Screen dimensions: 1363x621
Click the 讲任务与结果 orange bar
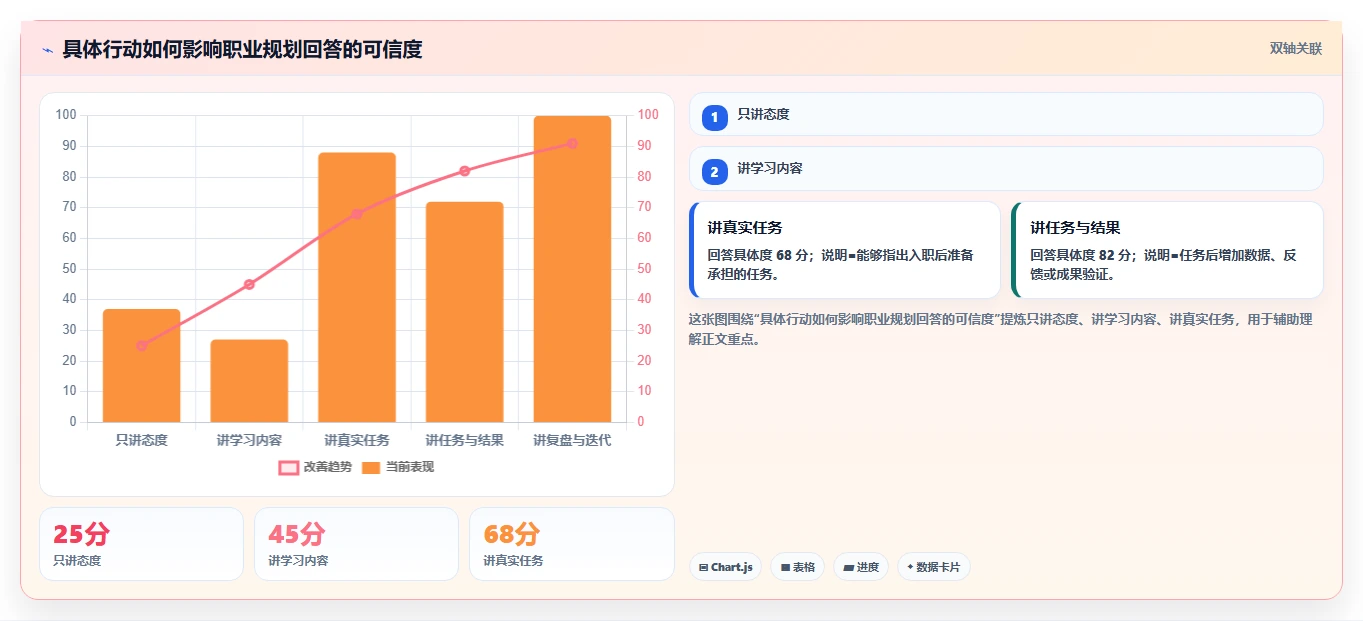pos(464,312)
